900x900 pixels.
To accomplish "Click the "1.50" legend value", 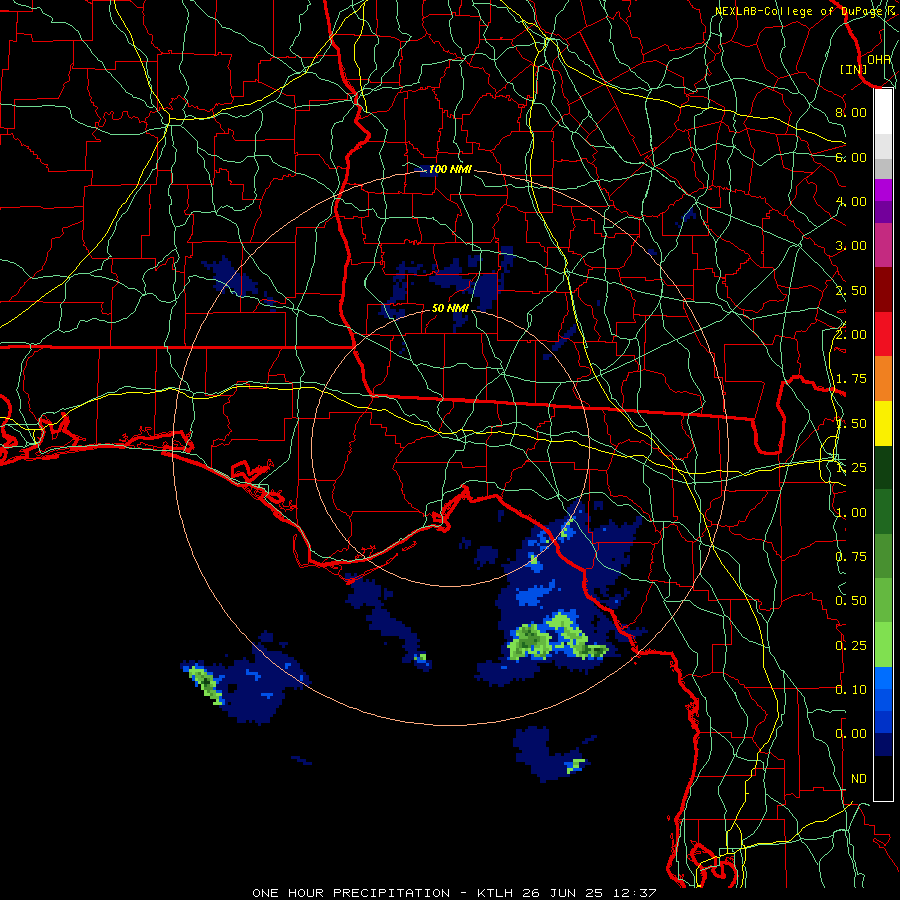I will [851, 424].
